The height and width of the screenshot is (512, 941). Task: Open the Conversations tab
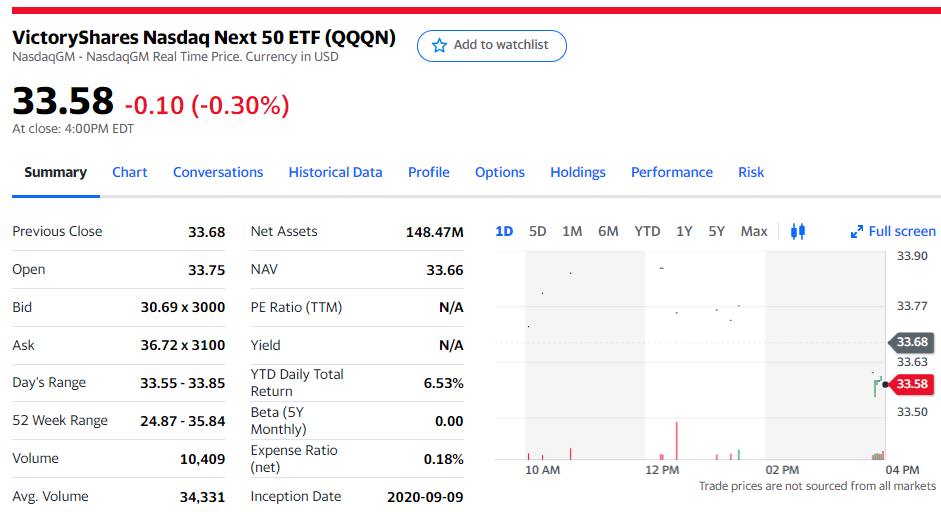218,172
